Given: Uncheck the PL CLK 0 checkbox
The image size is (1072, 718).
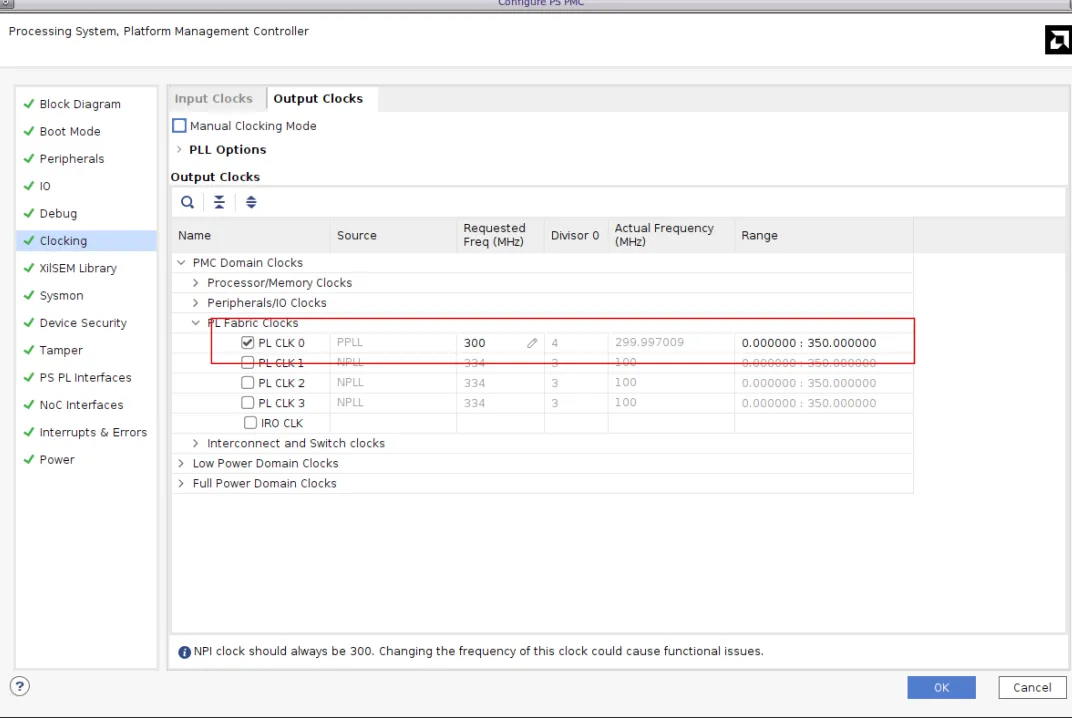Looking at the screenshot, I should [247, 343].
